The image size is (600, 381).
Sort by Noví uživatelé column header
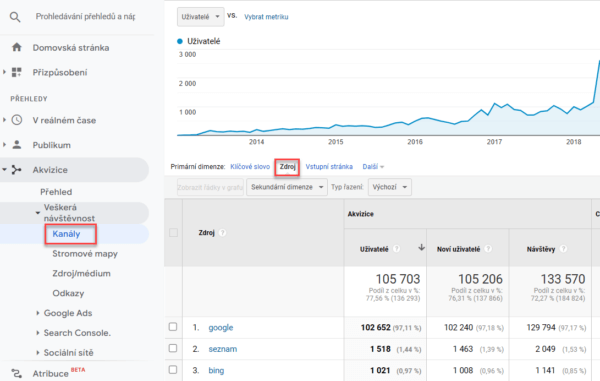click(x=458, y=249)
